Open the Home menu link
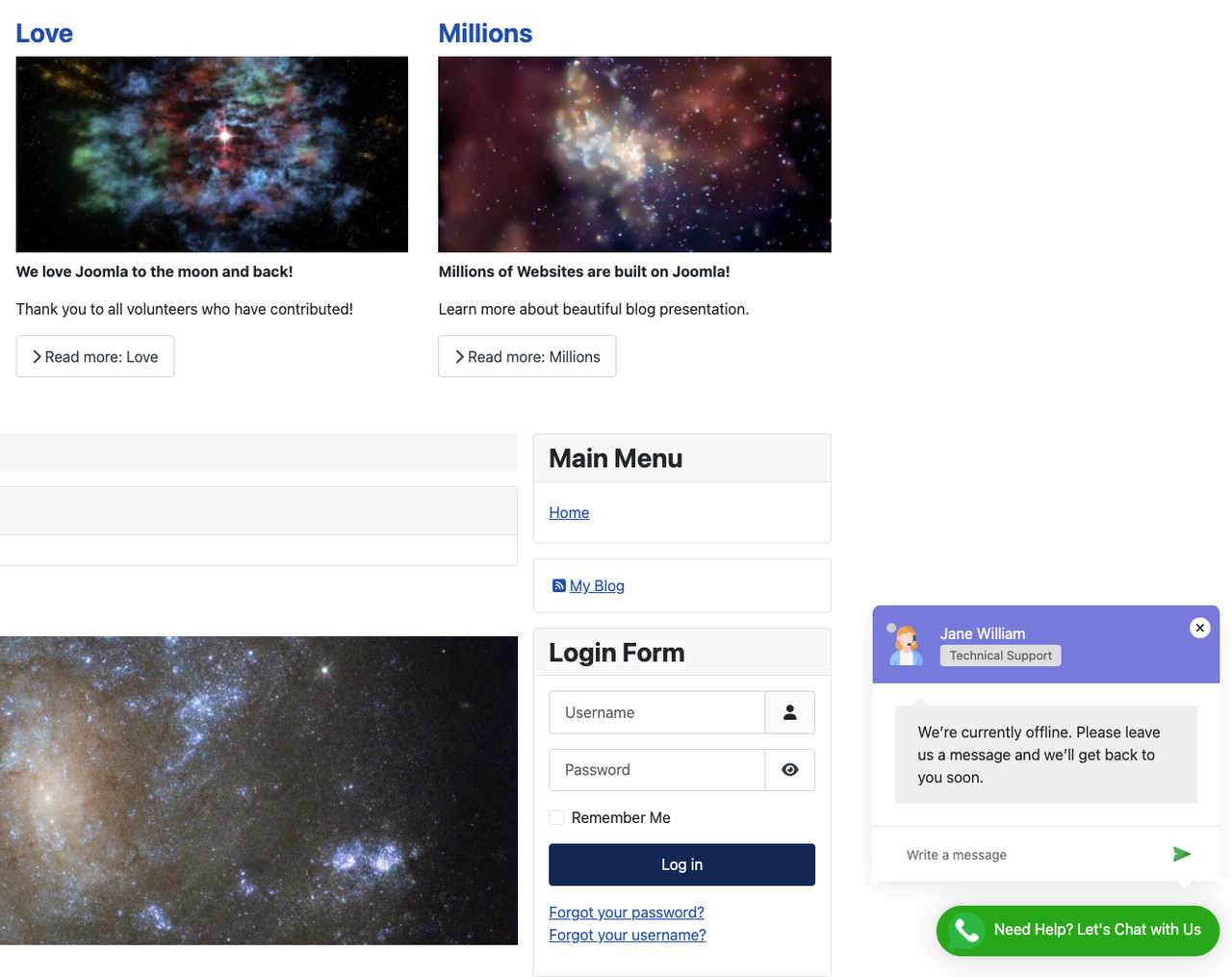Image resolution: width=1232 pixels, height=977 pixels. point(569,513)
